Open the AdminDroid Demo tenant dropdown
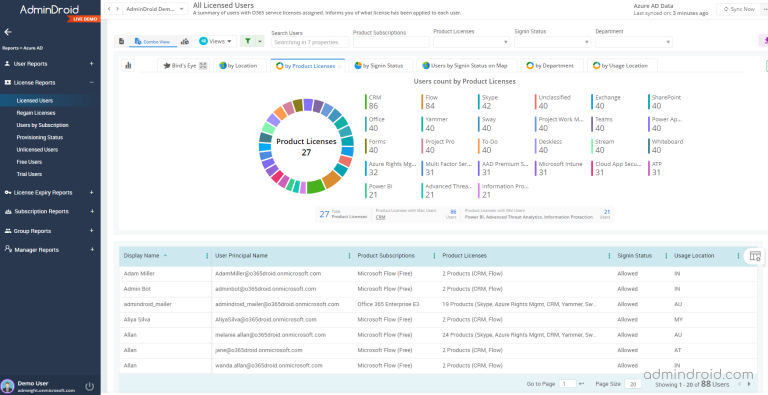 (x=155, y=9)
